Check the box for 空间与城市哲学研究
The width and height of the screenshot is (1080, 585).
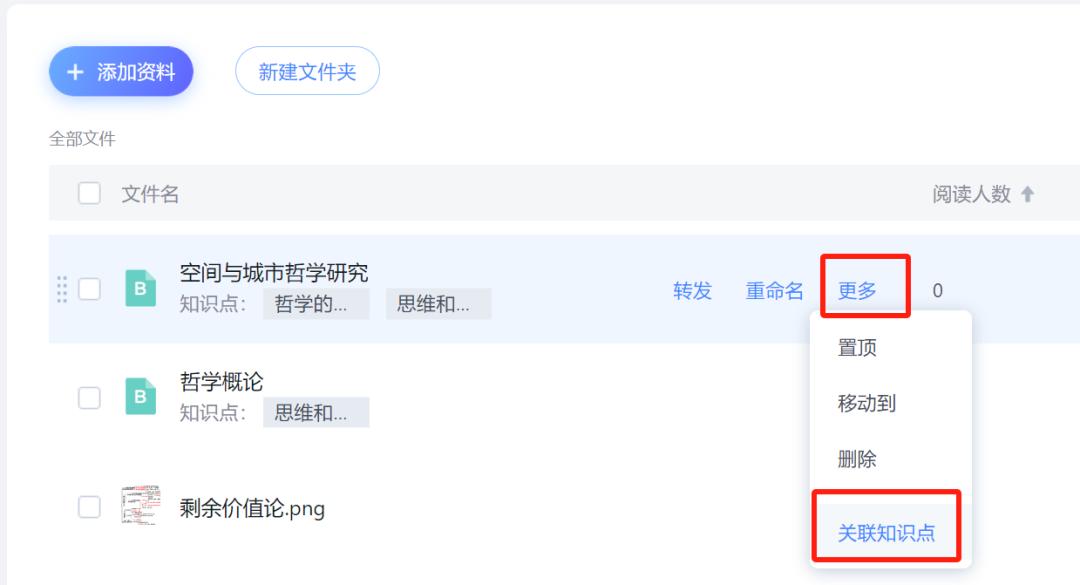90,289
